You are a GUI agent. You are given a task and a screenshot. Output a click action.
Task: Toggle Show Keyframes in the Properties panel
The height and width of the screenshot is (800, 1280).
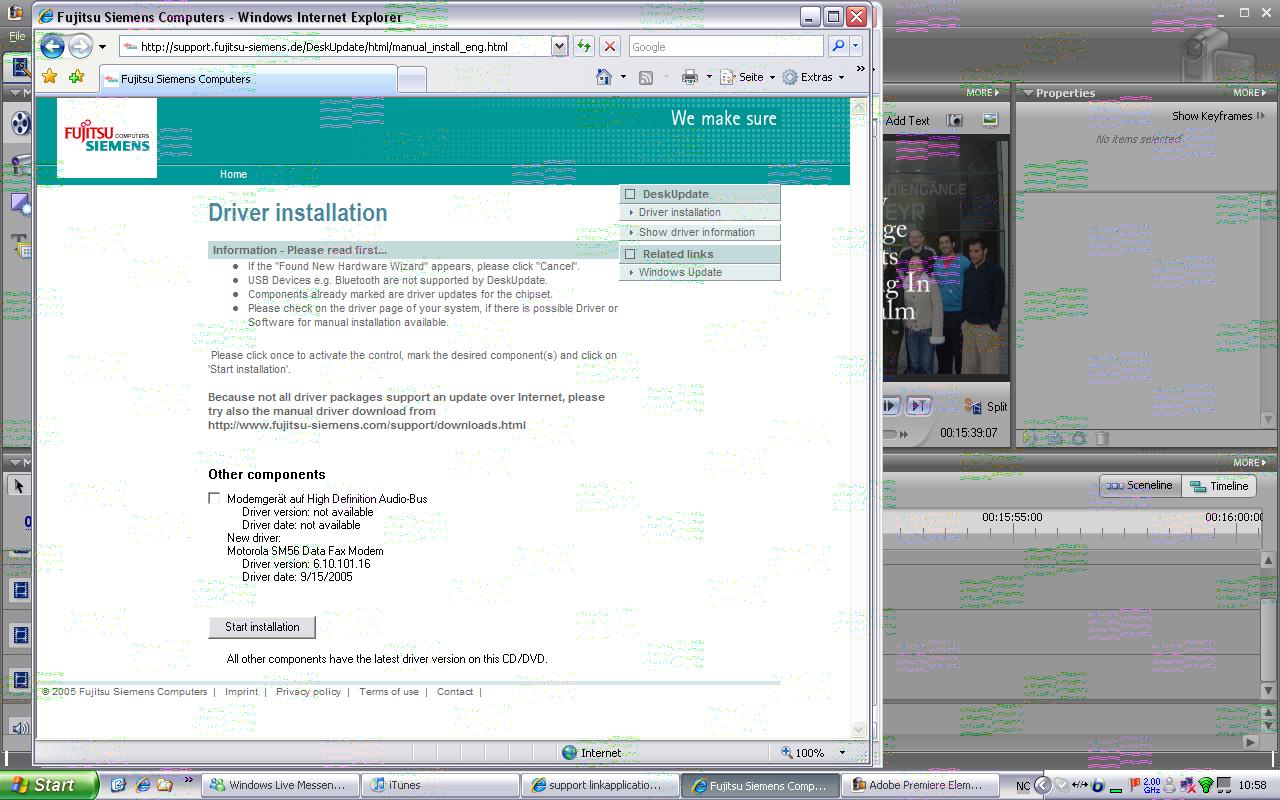click(x=1218, y=116)
